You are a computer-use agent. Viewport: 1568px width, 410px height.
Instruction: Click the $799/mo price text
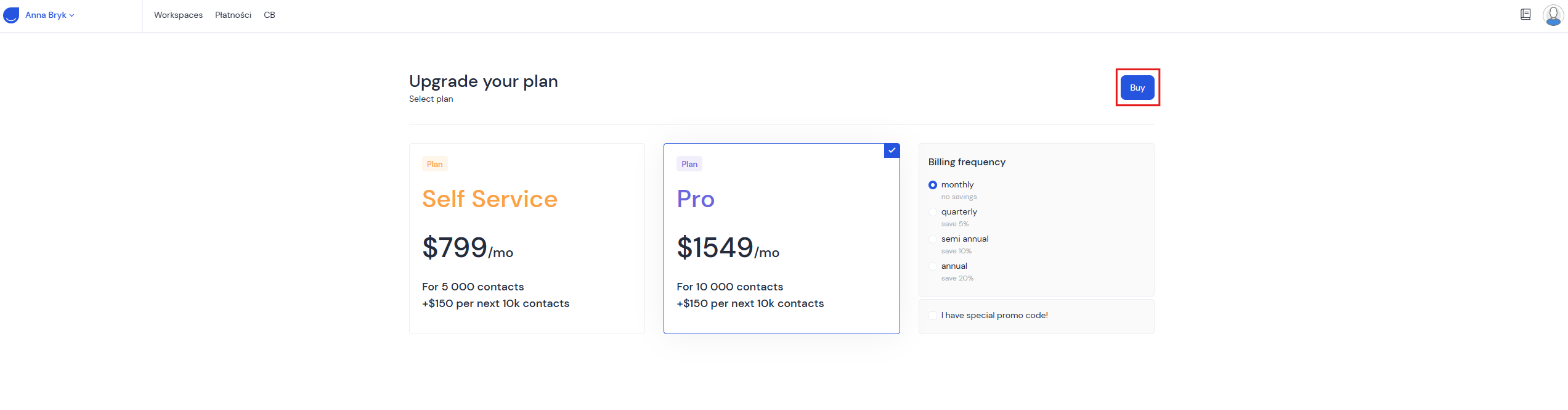[467, 248]
